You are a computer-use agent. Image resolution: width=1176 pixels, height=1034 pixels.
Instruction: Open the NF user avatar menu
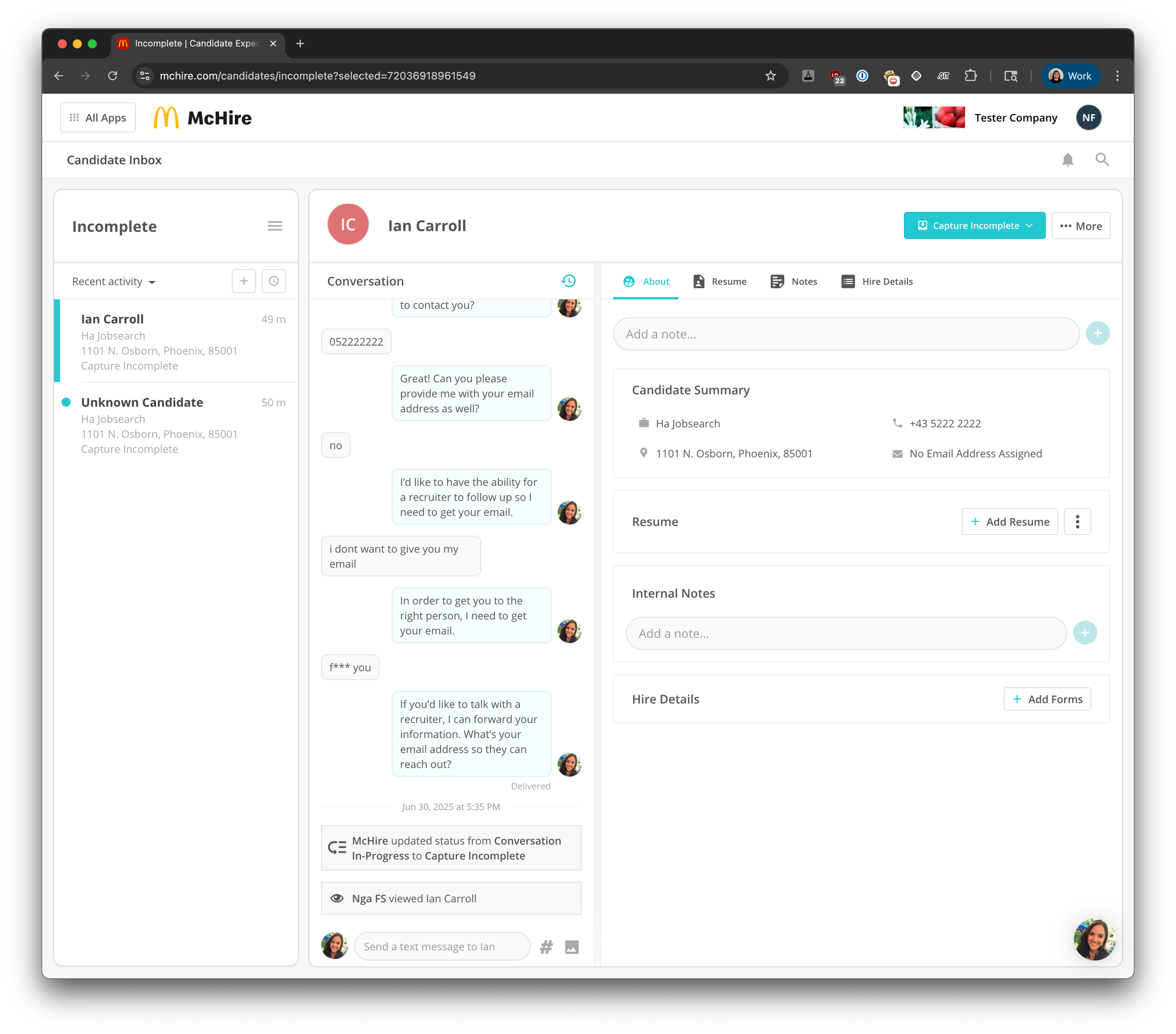point(1088,117)
